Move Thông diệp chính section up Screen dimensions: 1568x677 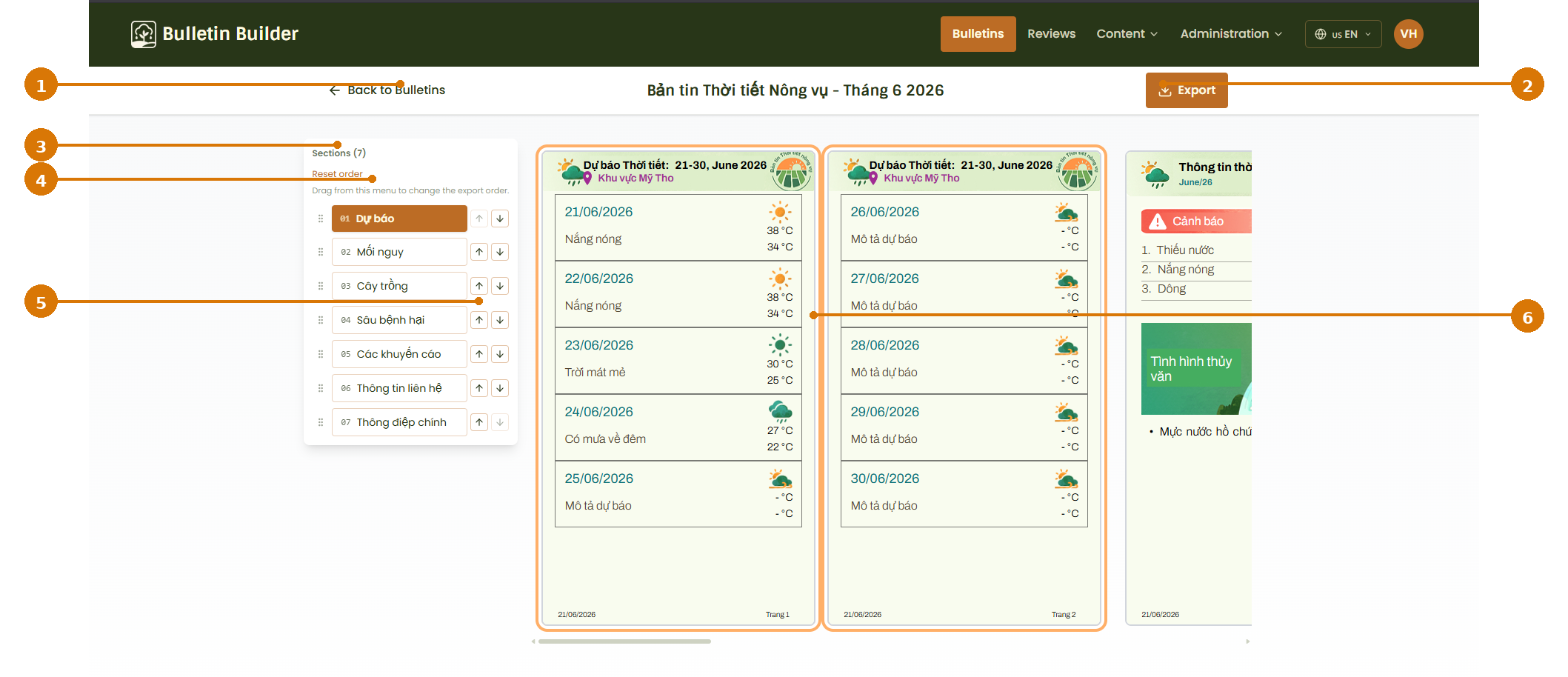[479, 422]
